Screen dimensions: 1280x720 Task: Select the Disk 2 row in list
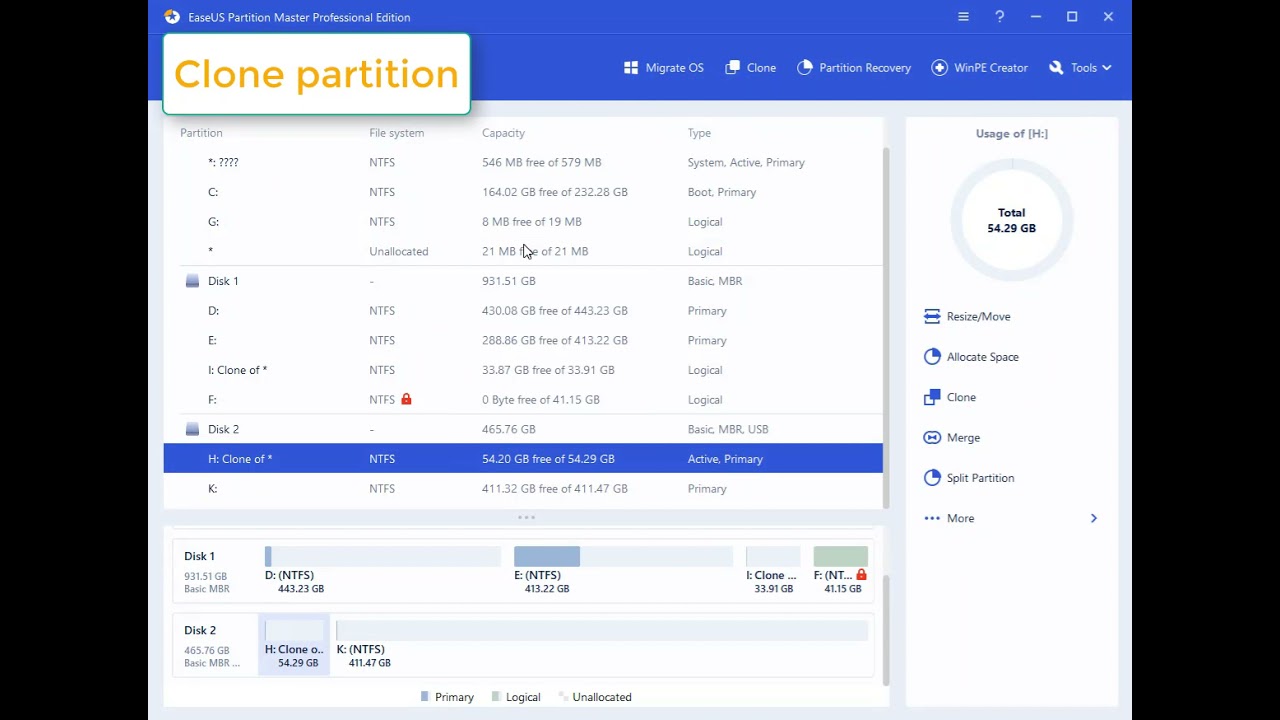523,429
